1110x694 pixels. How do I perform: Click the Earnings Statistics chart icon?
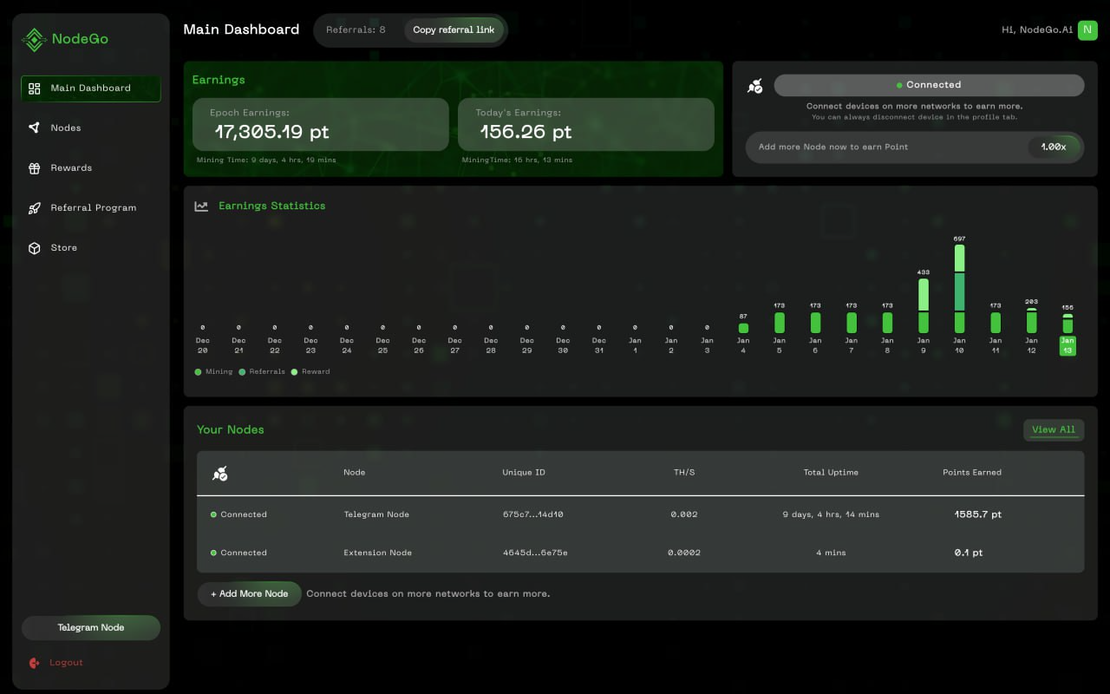(x=196, y=203)
